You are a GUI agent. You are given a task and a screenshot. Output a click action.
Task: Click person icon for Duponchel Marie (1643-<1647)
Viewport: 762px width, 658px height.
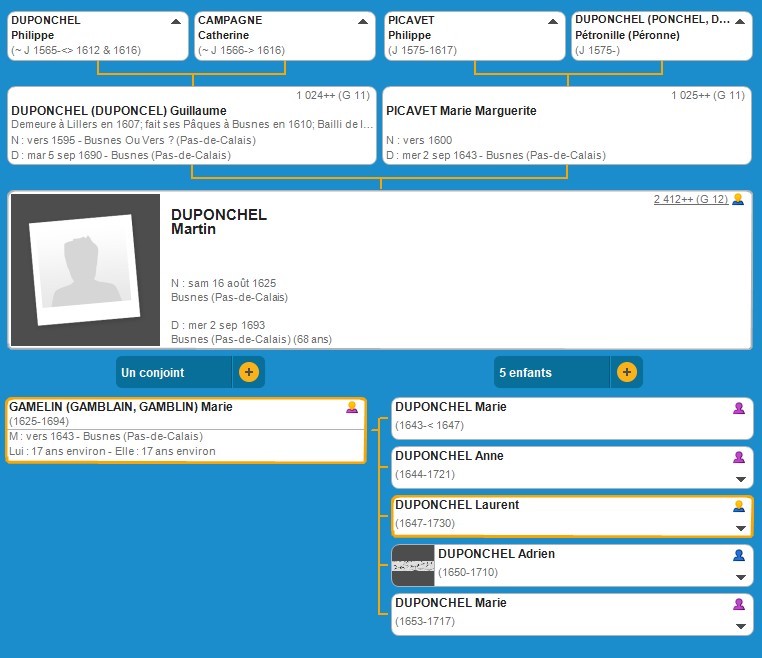pos(739,408)
